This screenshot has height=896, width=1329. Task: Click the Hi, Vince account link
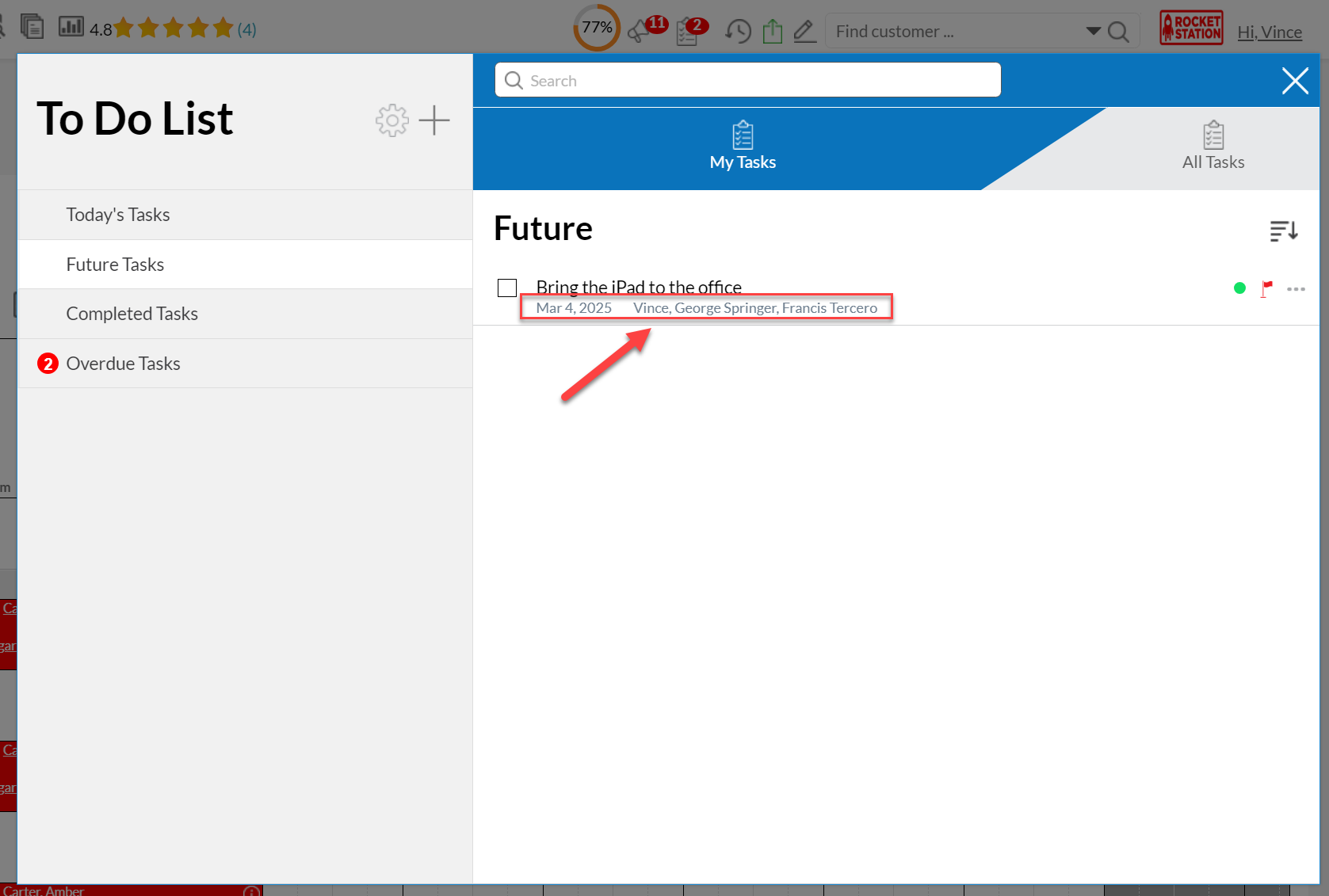click(1269, 32)
